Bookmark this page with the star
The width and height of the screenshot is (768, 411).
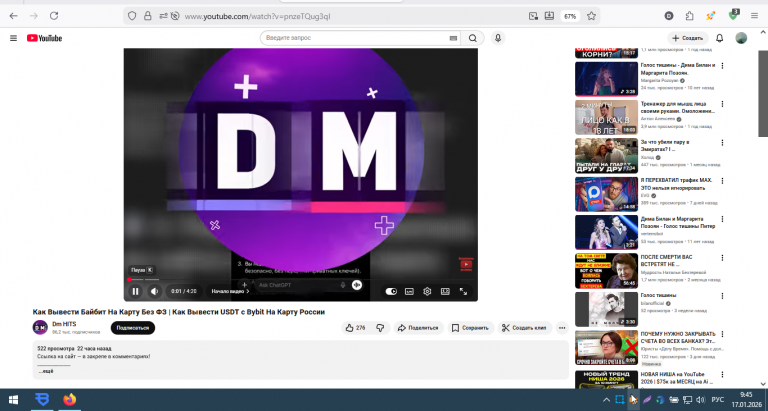point(591,16)
